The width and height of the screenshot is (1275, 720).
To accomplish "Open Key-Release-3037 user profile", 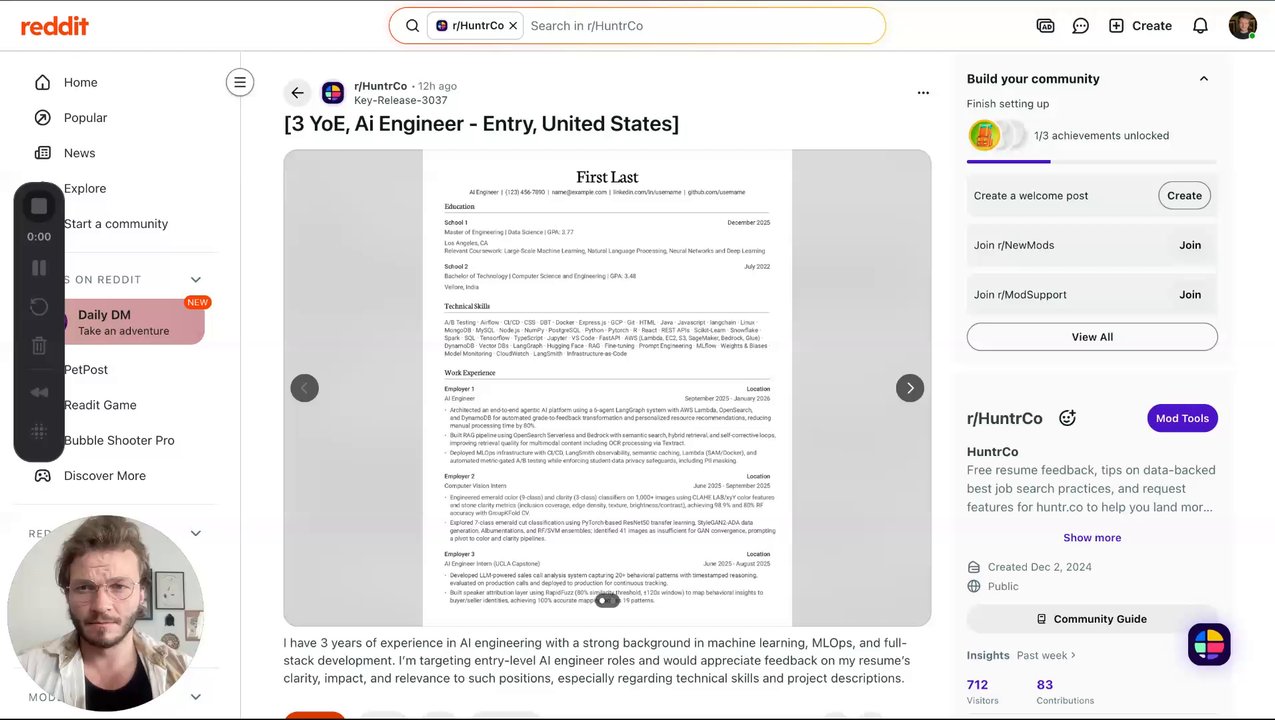I will click(400, 100).
